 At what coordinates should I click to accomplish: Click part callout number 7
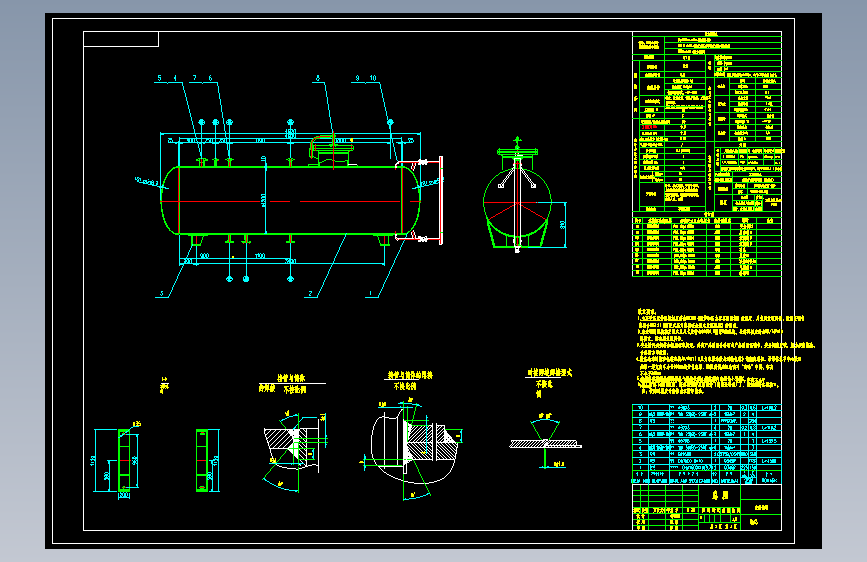195,78
